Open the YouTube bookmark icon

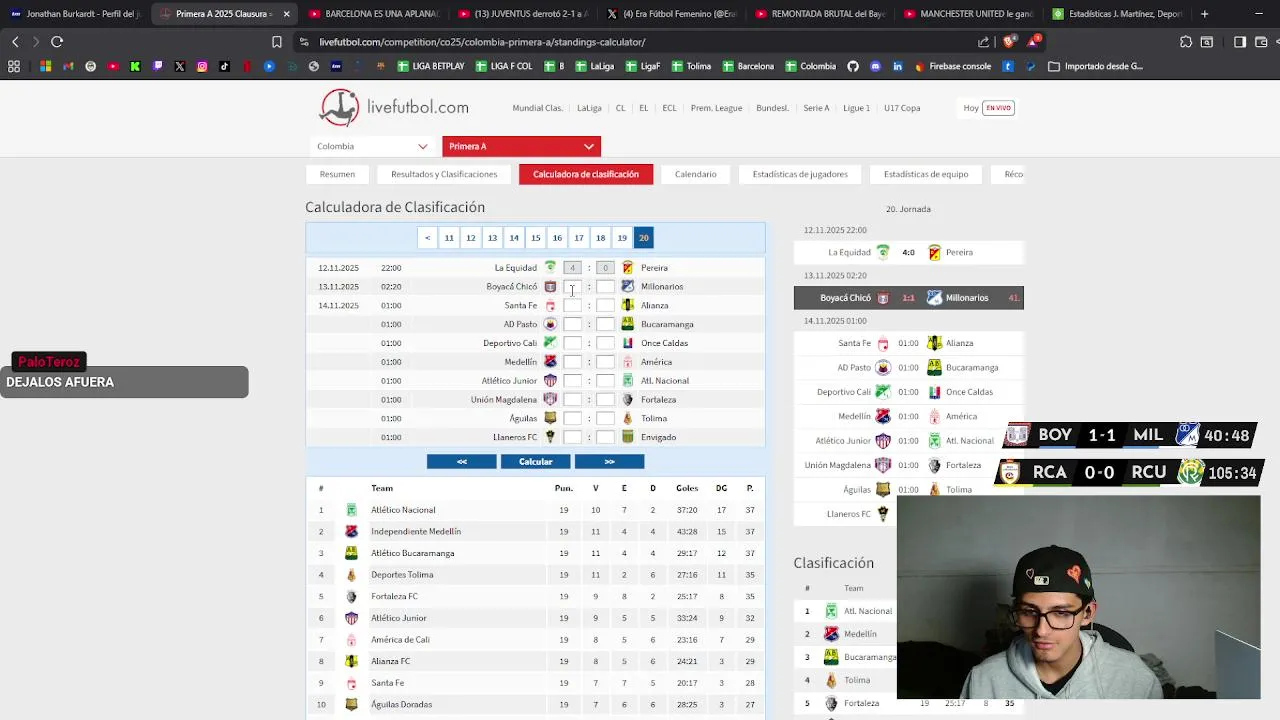tap(113, 66)
